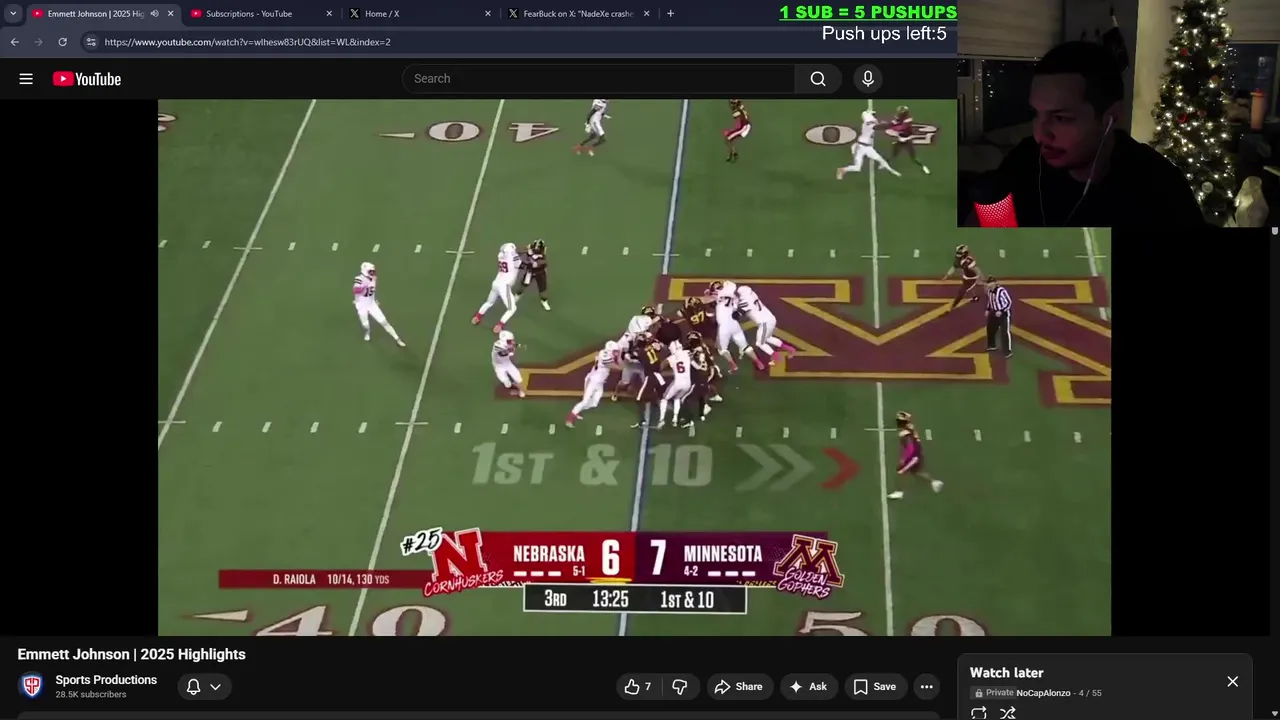Open NoCapAlonzo channel link
The image size is (1280, 720).
(1043, 693)
